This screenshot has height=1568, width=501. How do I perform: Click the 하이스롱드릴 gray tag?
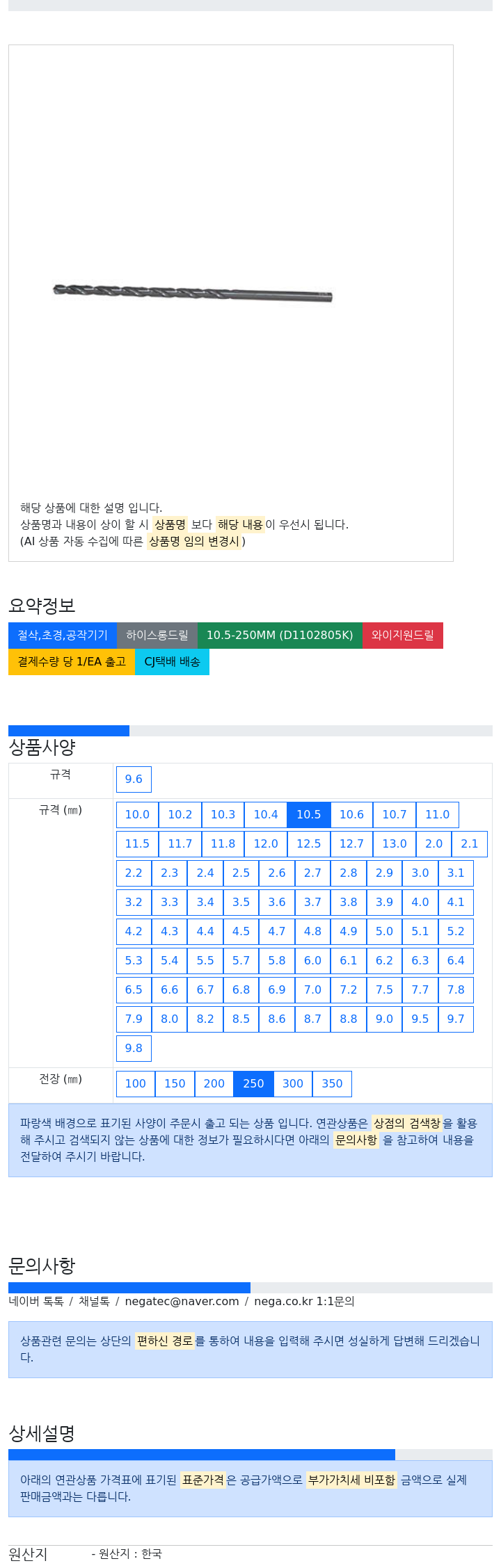[x=157, y=635]
